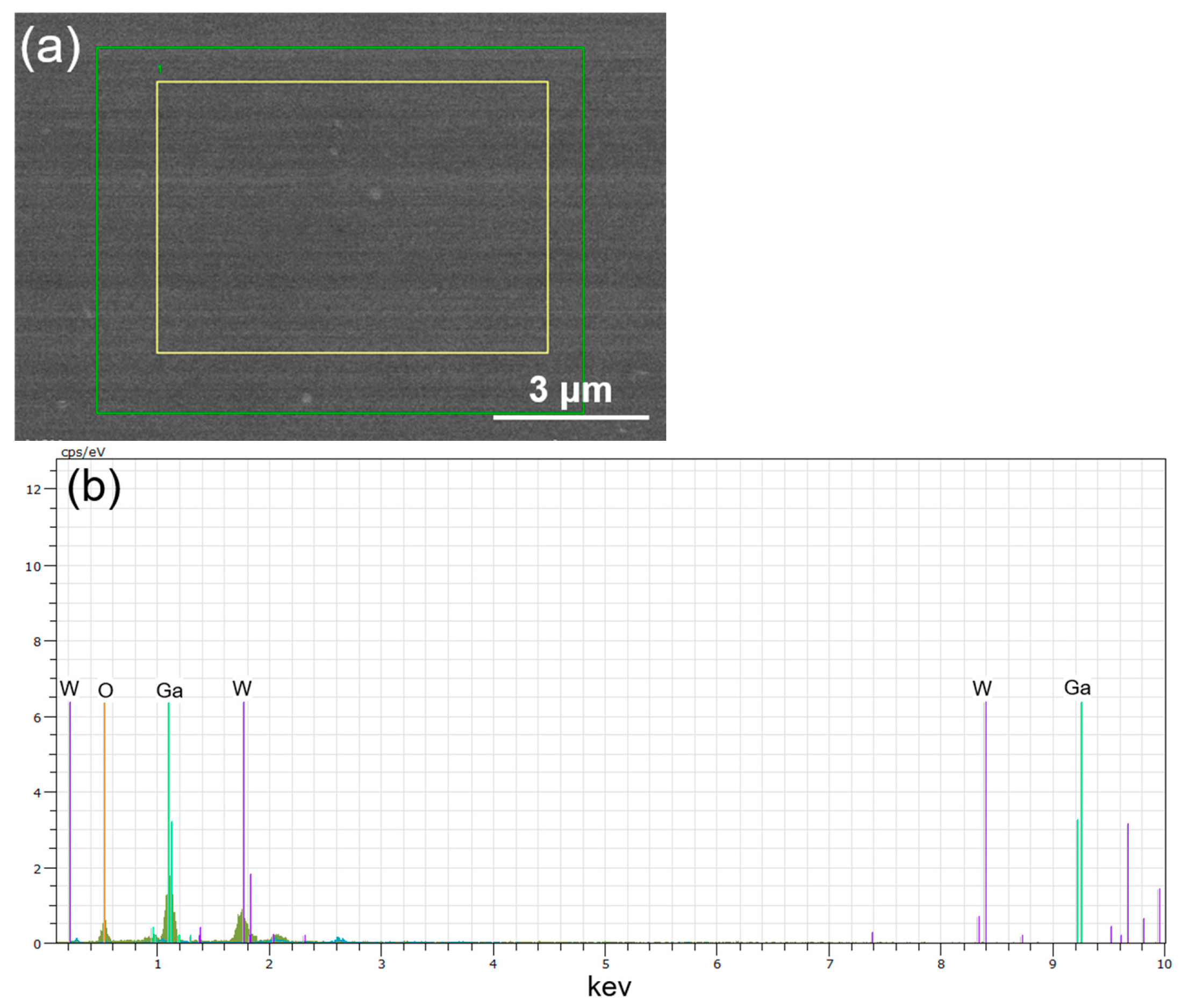Image resolution: width=1182 pixels, height=1008 pixels.
Task: Click the '(b)' panel label
Action: (x=94, y=488)
